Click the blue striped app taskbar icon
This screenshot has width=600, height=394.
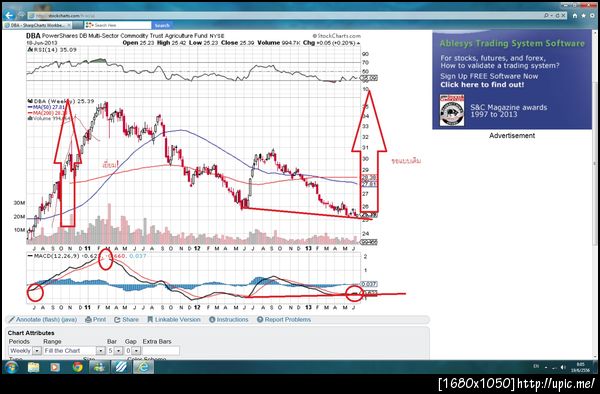coord(121,368)
